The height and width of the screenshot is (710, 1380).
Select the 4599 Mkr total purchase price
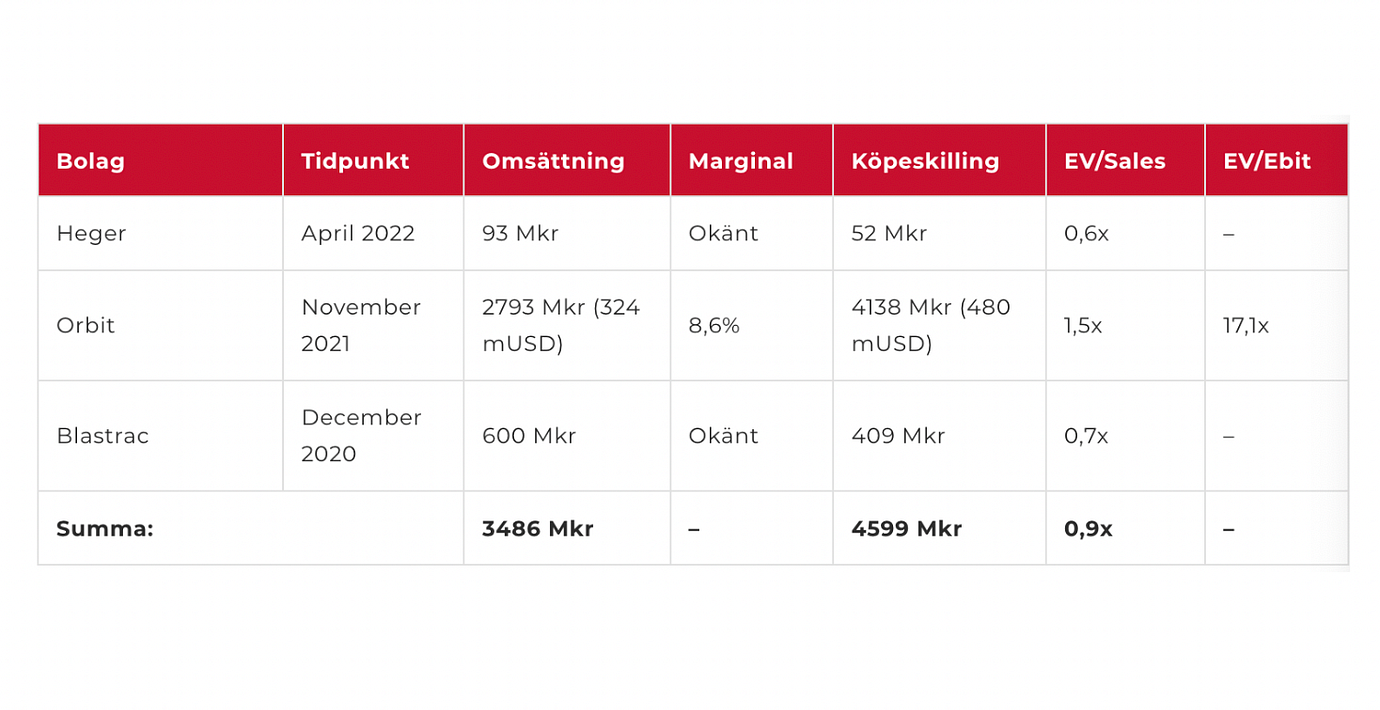pos(906,528)
